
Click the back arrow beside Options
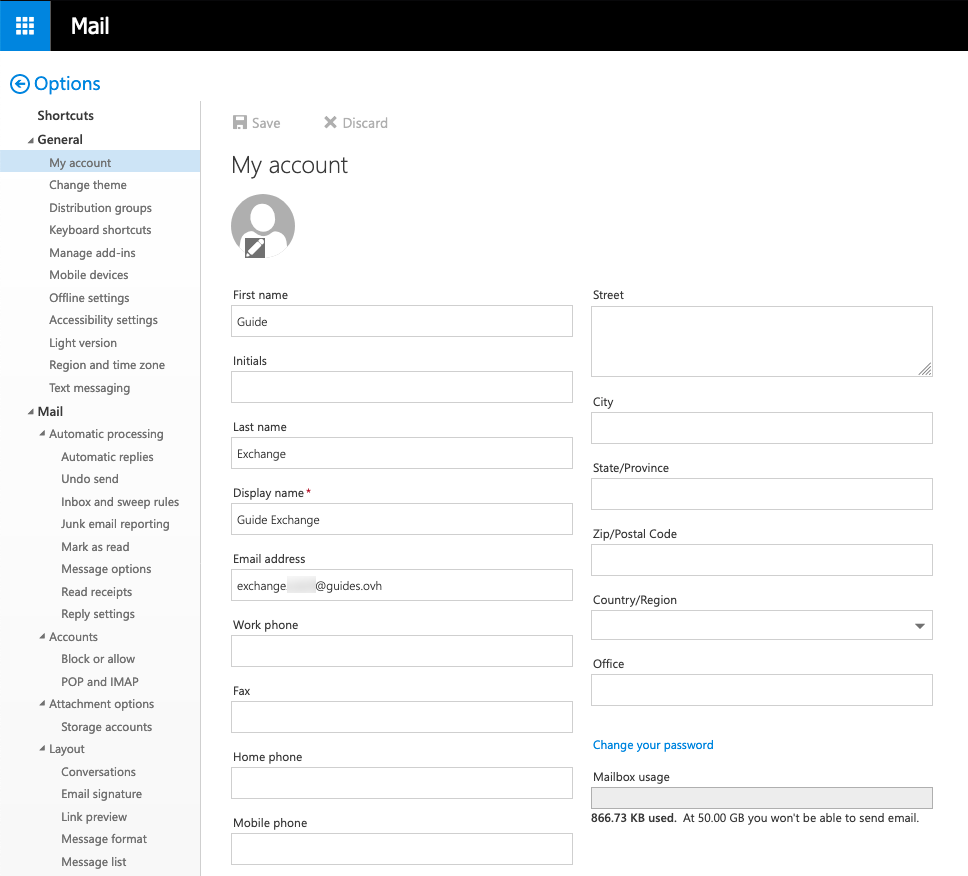(x=19, y=85)
